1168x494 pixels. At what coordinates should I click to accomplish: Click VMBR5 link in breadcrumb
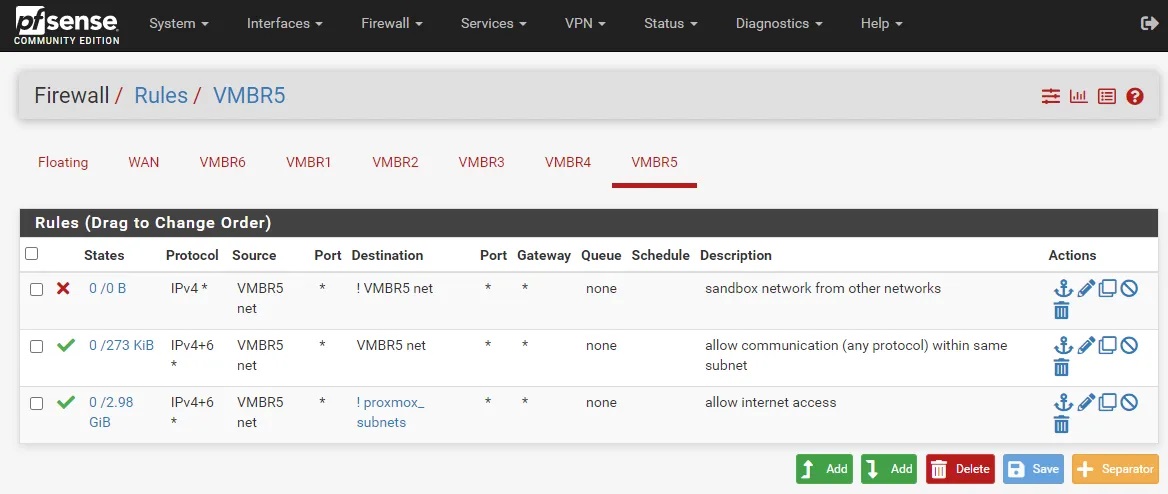coord(249,95)
